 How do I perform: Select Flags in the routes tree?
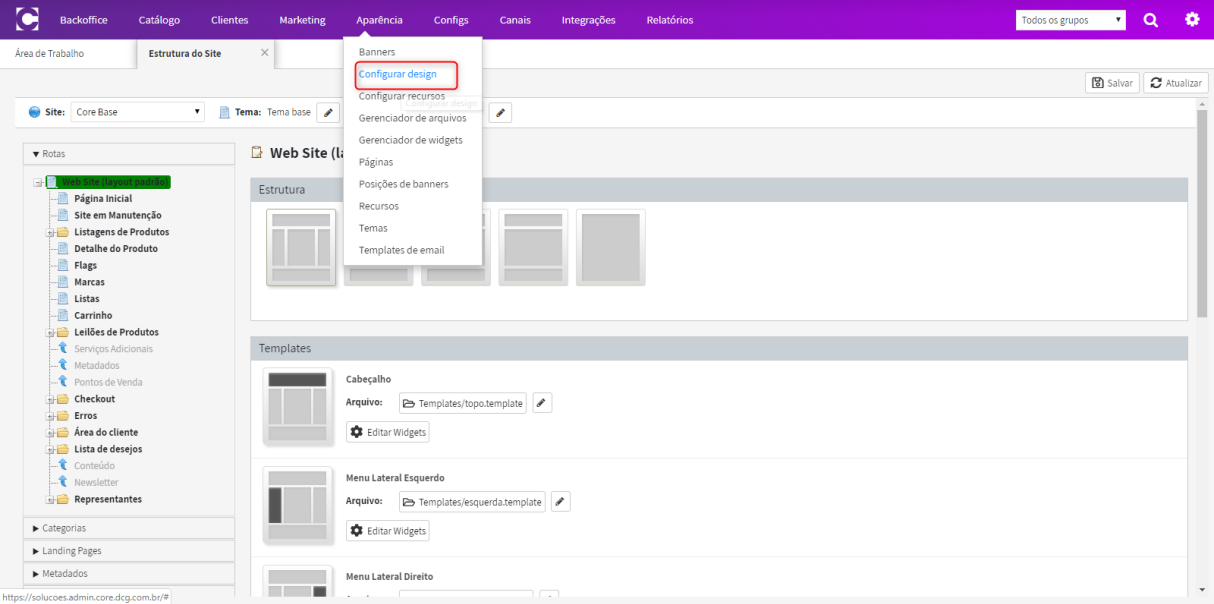point(86,266)
